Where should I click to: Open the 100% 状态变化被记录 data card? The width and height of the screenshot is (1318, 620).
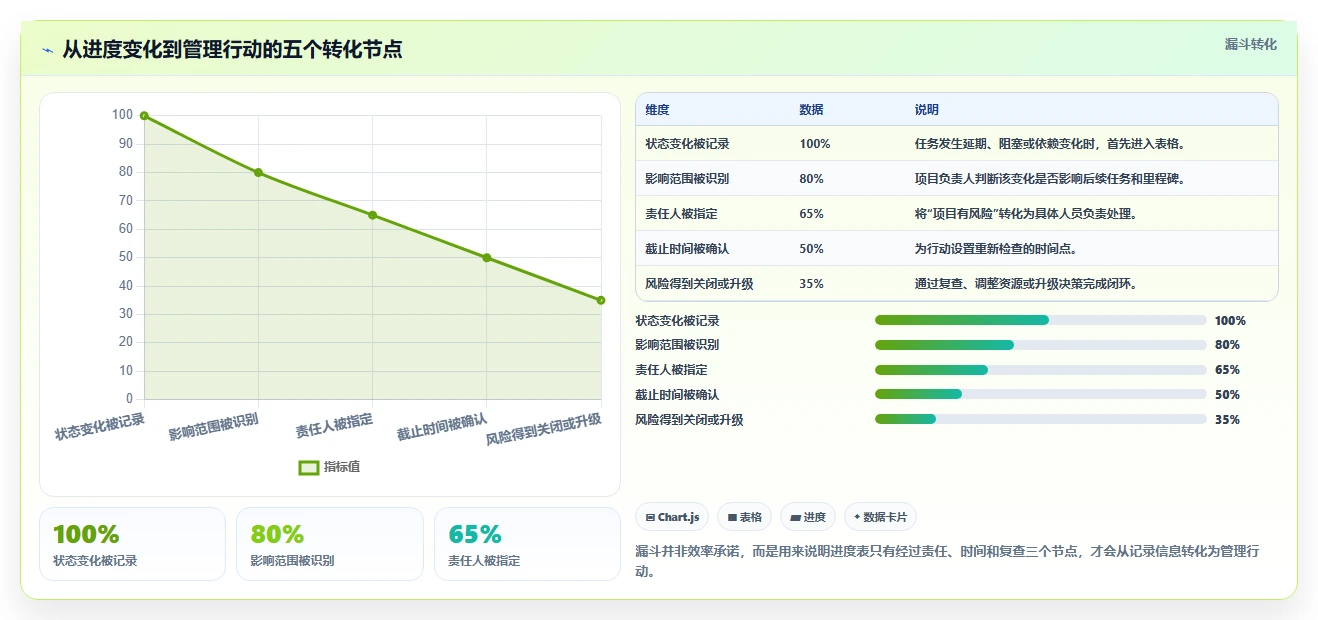132,544
